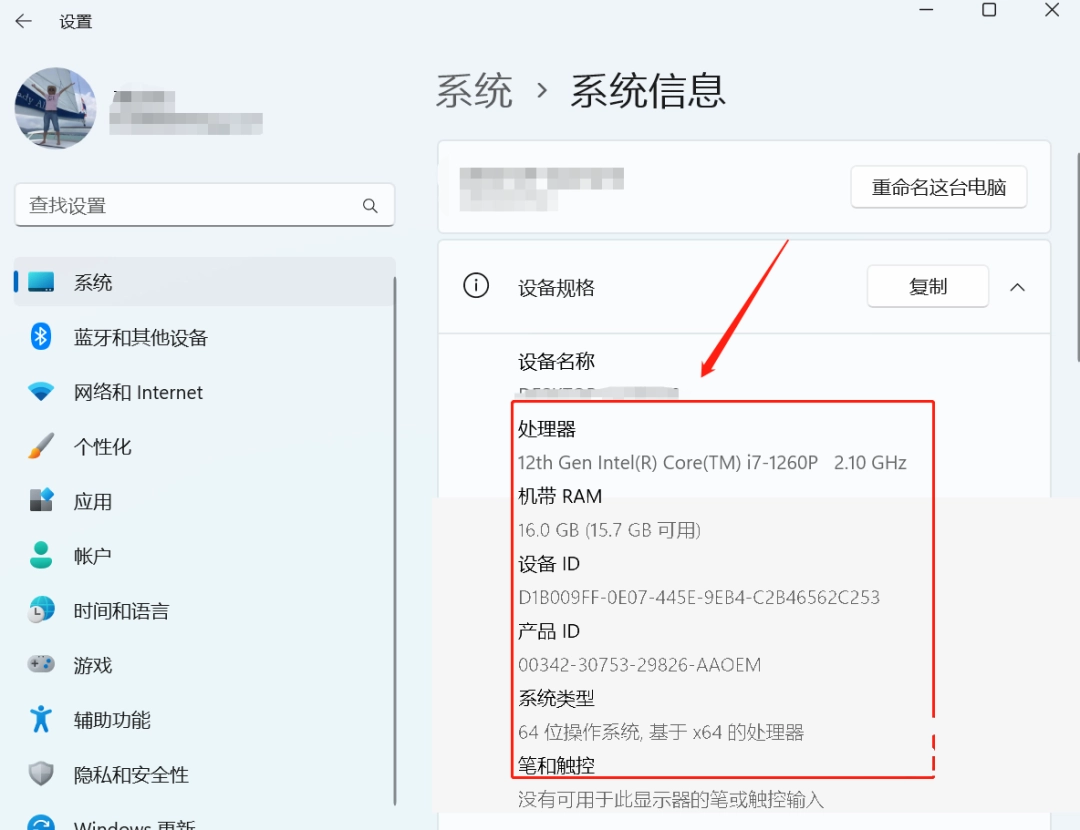Open the user profile avatar picture
Viewport: 1080px width, 830px height.
pyautogui.click(x=55, y=108)
